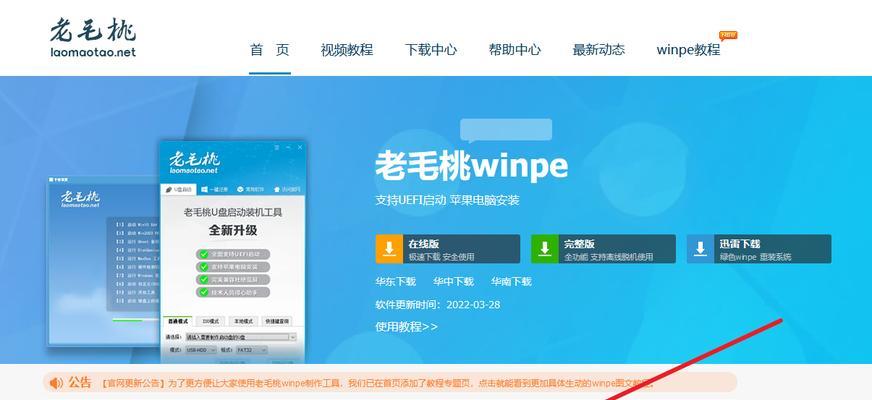This screenshot has height=400, width=872.
Task: Open the 官网更新公告 announcement text
Action: coord(378,383)
